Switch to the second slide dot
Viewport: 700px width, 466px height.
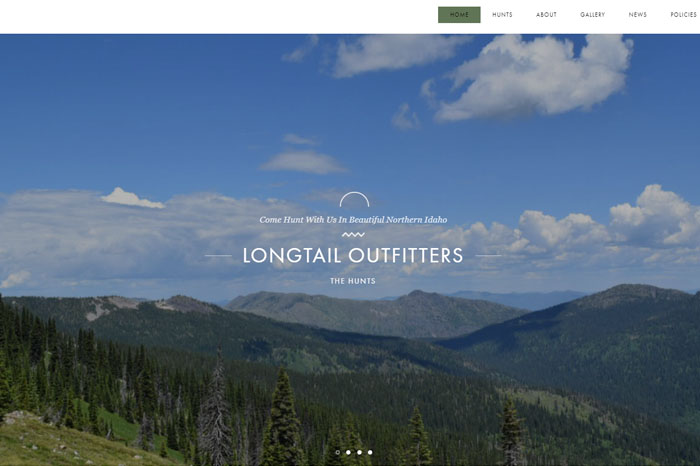348,452
